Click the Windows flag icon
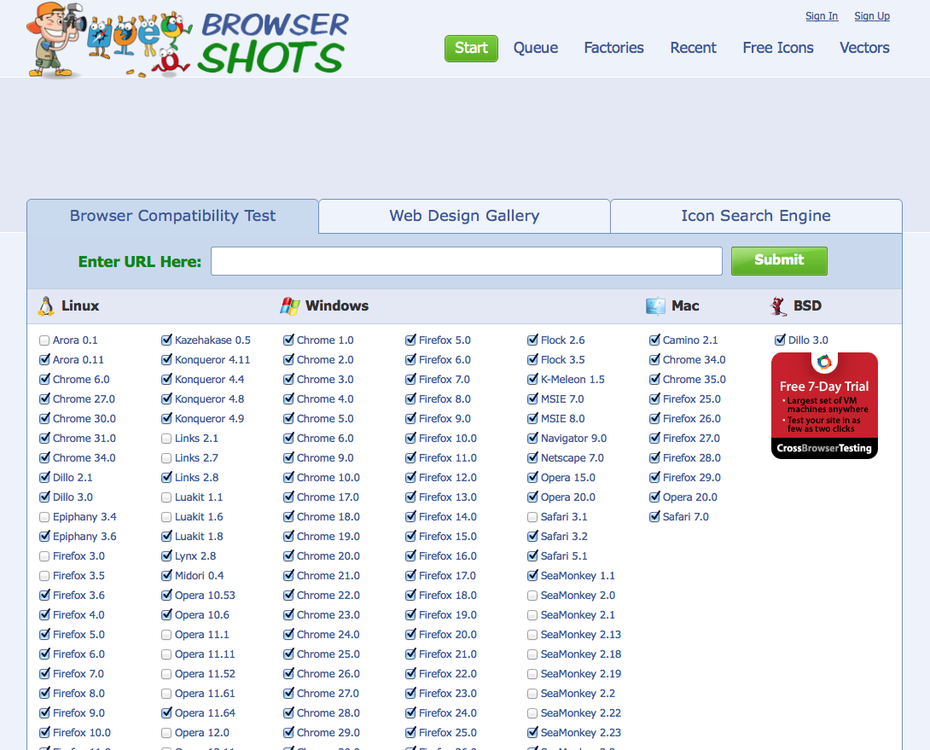Image resolution: width=930 pixels, height=750 pixels. (289, 306)
